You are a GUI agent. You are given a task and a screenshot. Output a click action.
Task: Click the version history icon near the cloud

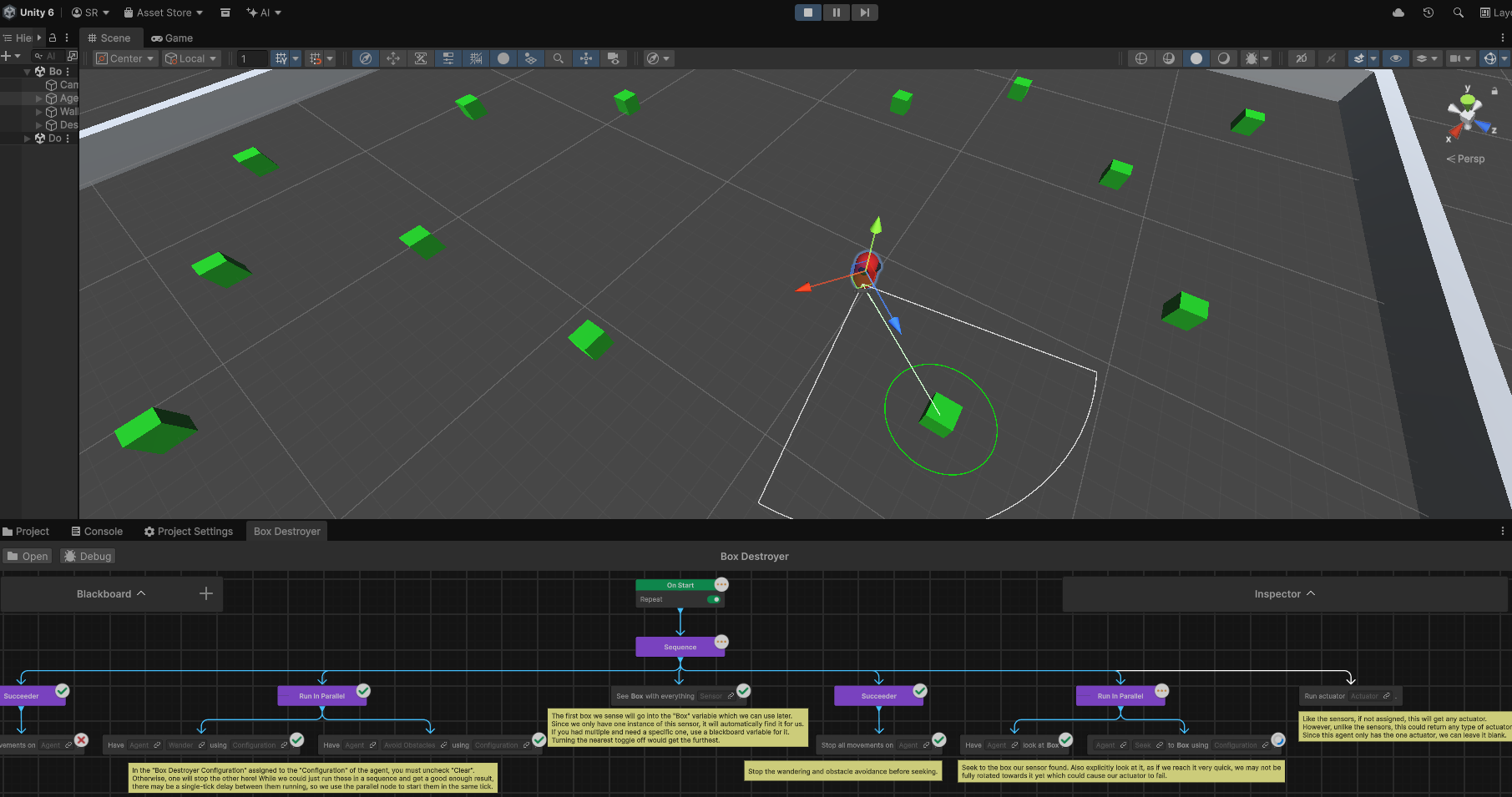pos(1428,13)
